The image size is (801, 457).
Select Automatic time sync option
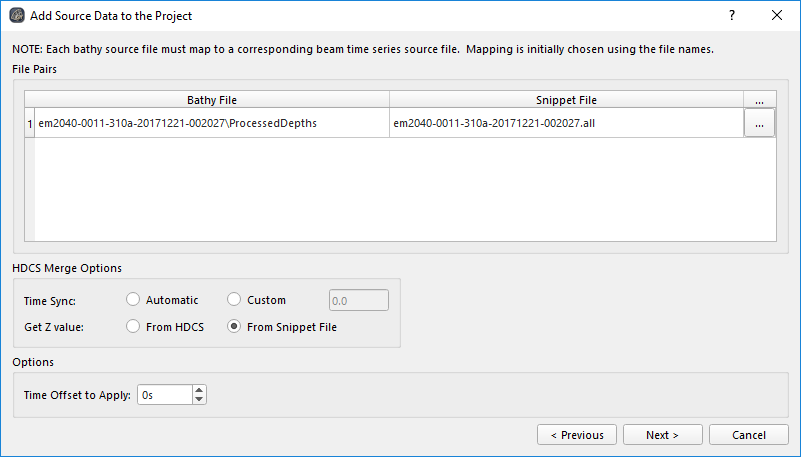click(x=133, y=300)
